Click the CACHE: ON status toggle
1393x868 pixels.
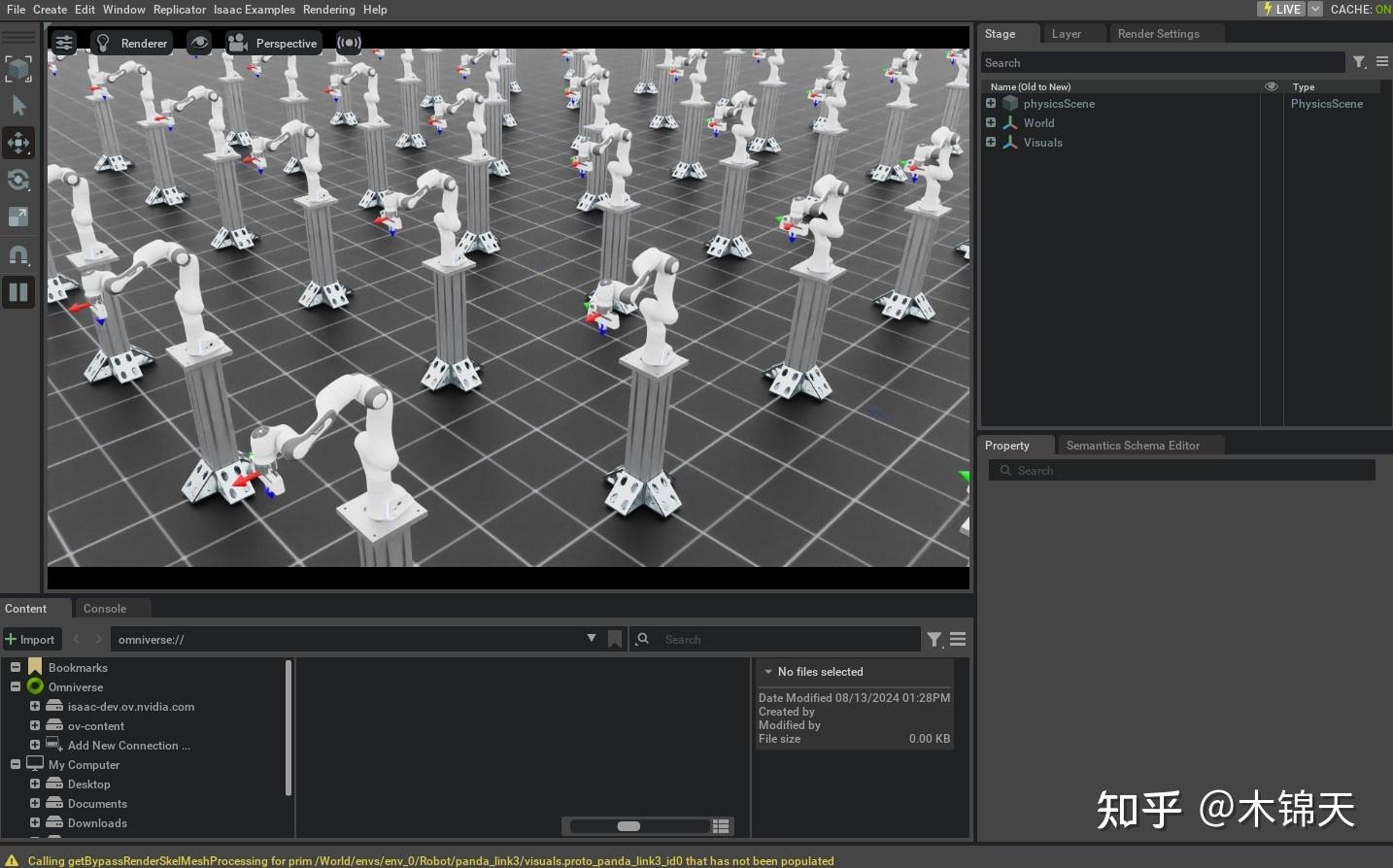click(x=1359, y=9)
